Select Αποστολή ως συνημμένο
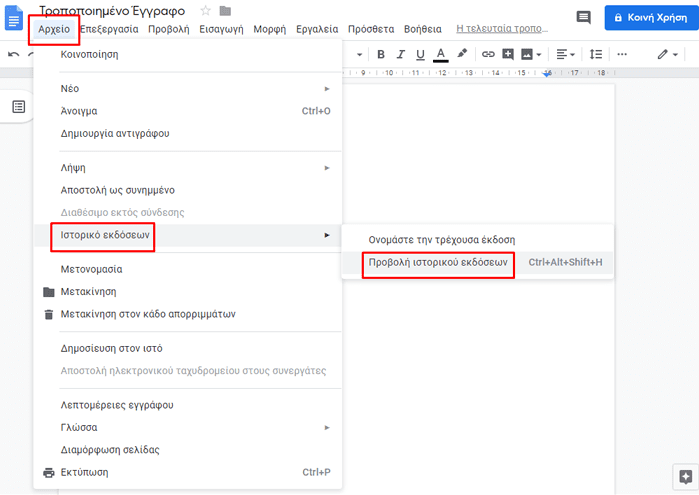Screen dimensions: 699x495 (x=188, y=190)
